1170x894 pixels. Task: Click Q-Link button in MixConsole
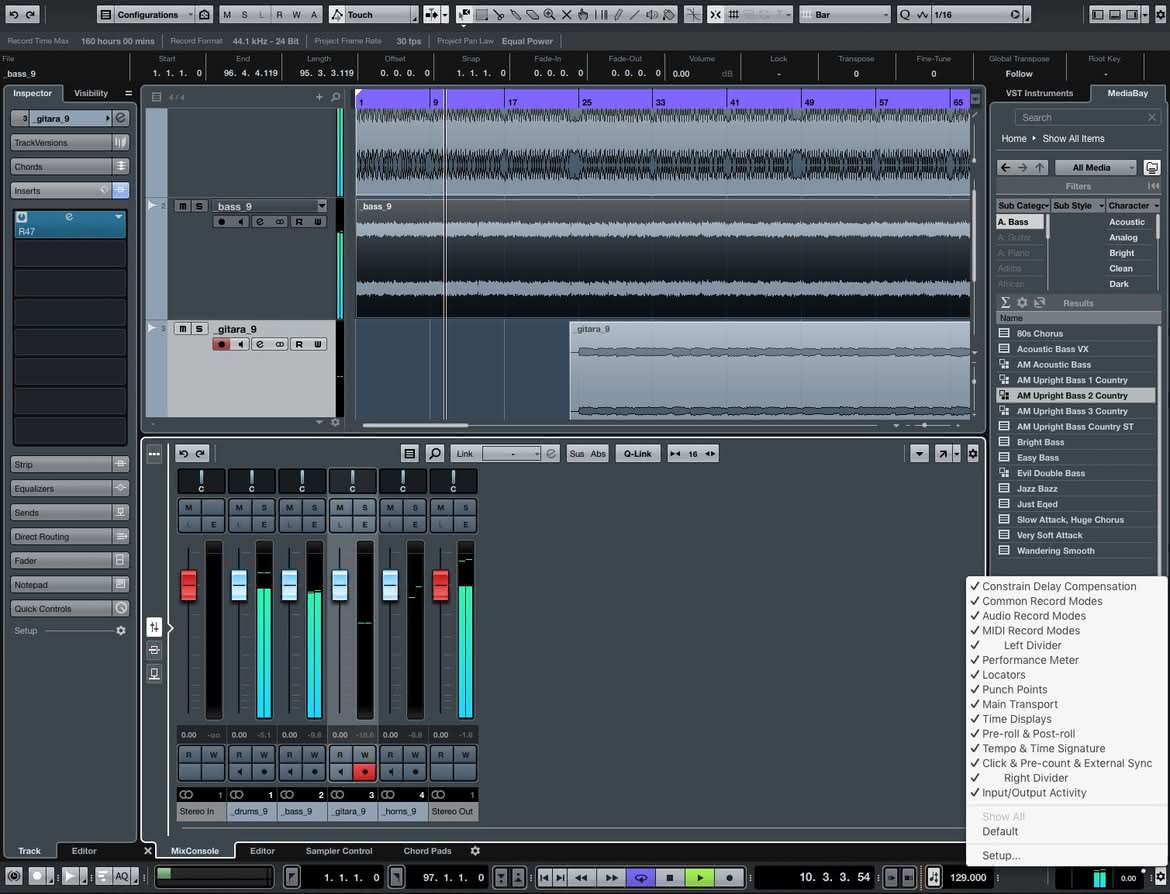click(637, 454)
